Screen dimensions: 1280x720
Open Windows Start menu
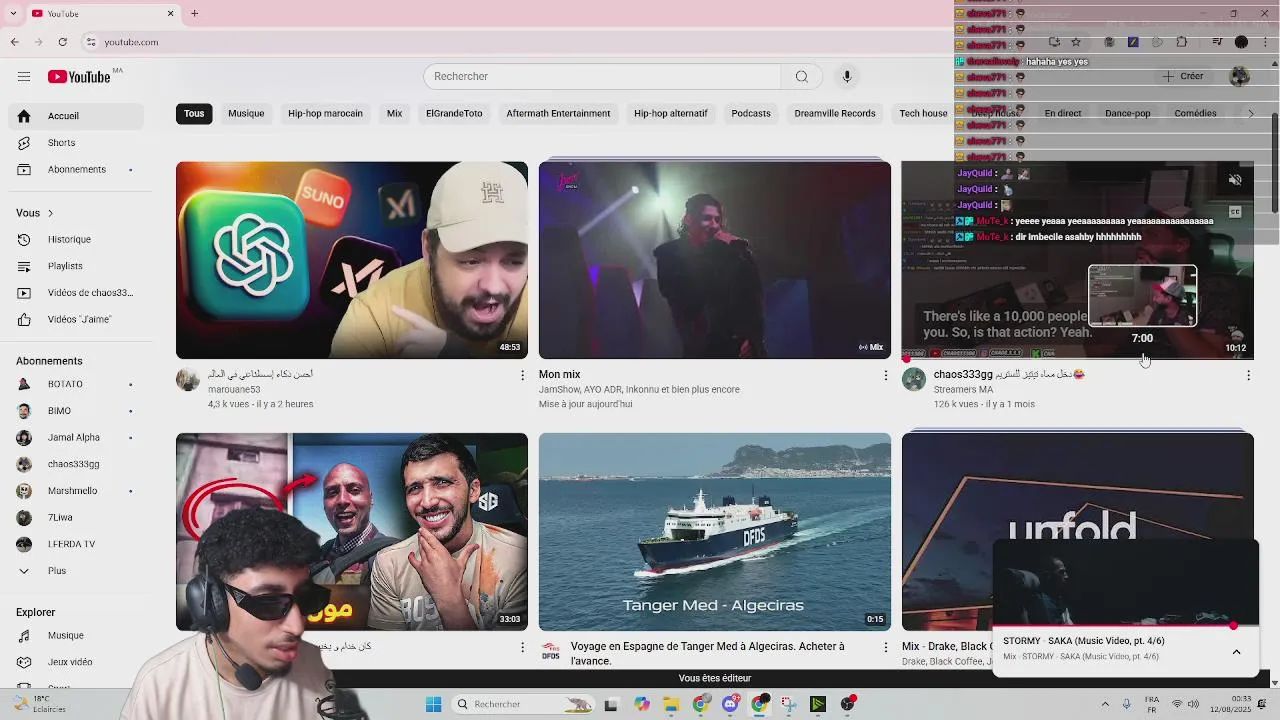[433, 704]
